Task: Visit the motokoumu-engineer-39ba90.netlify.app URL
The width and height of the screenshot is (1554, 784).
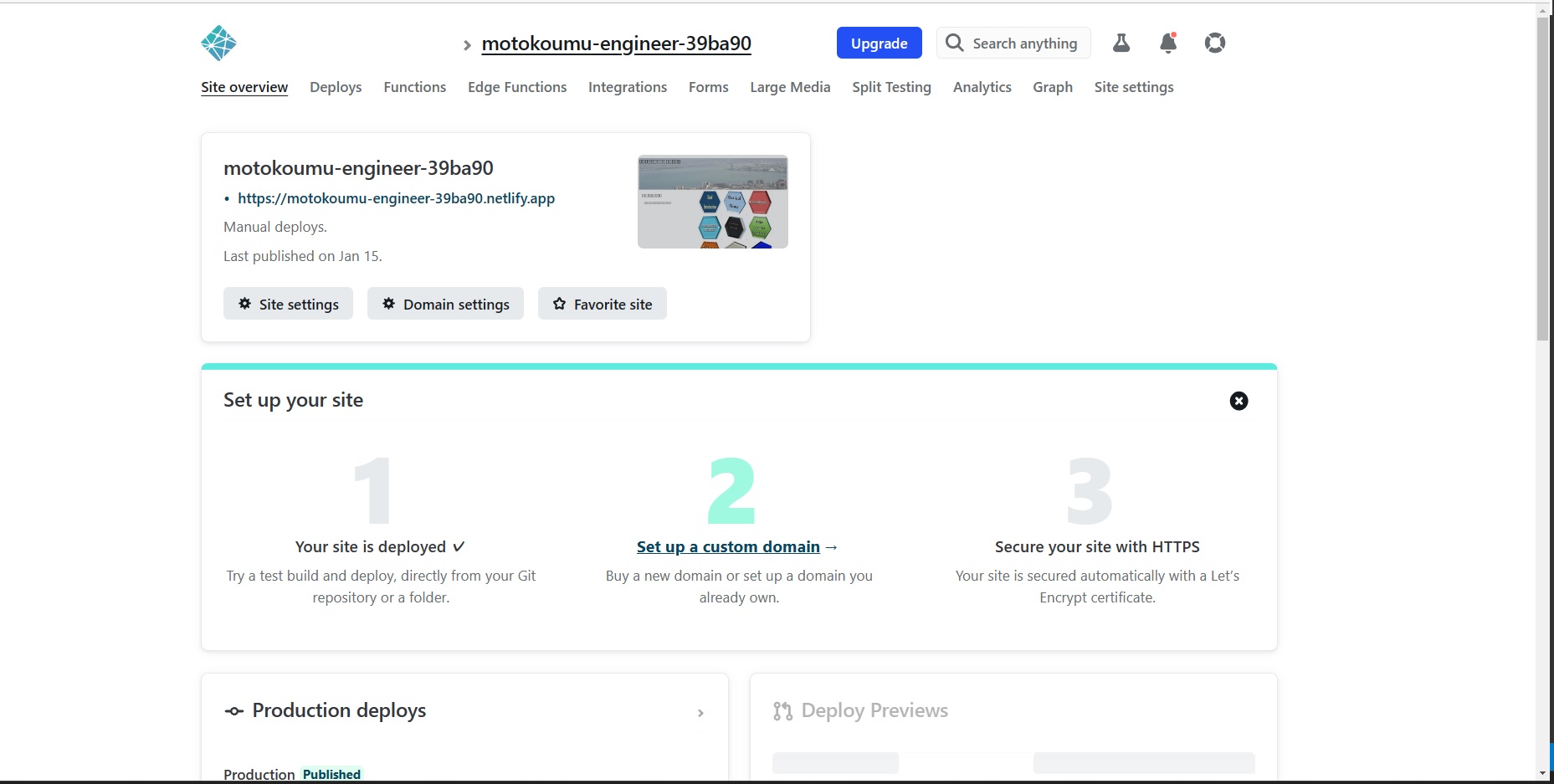Action: (396, 198)
